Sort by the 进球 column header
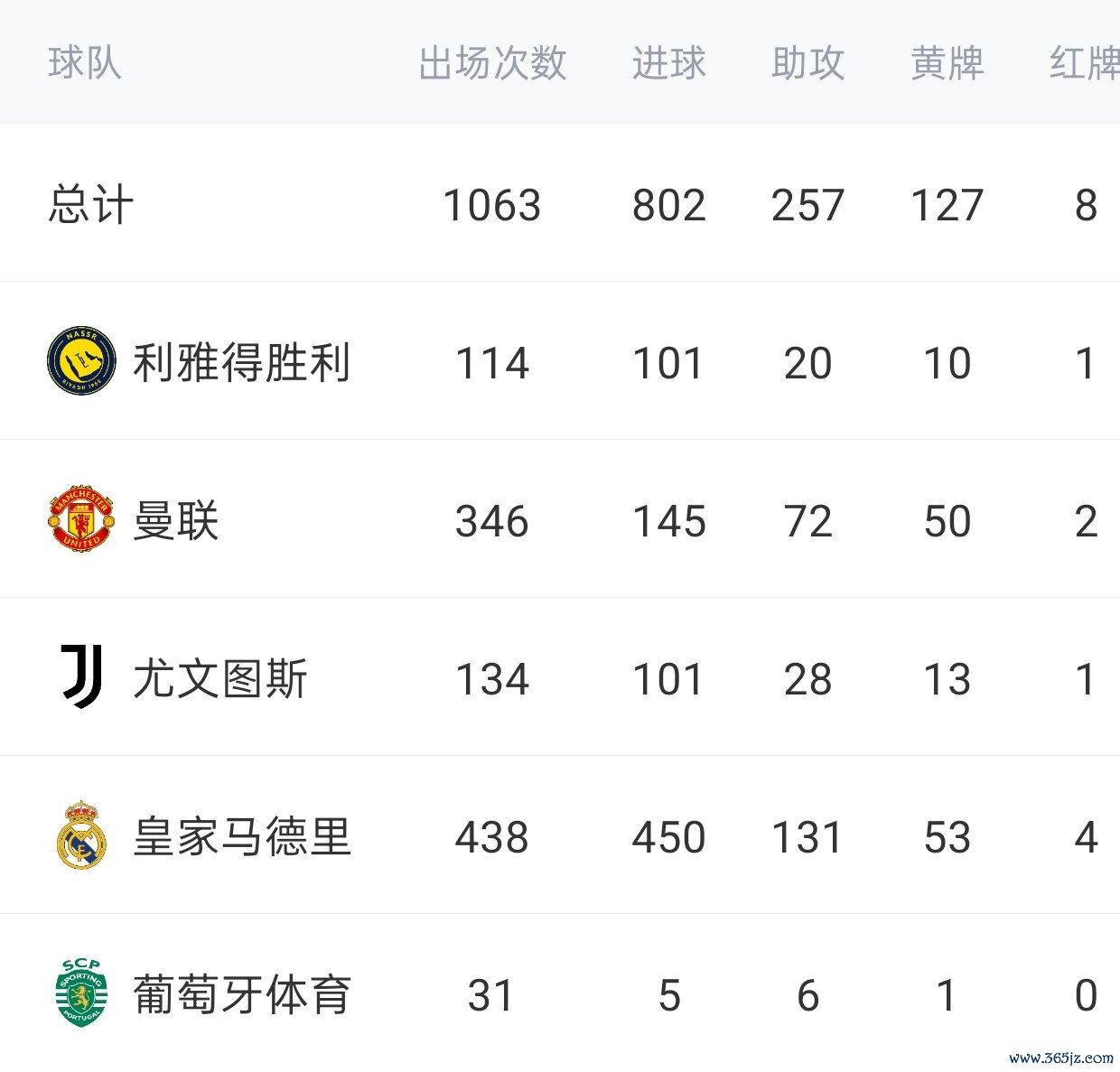The height and width of the screenshot is (1072, 1120). 668,63
